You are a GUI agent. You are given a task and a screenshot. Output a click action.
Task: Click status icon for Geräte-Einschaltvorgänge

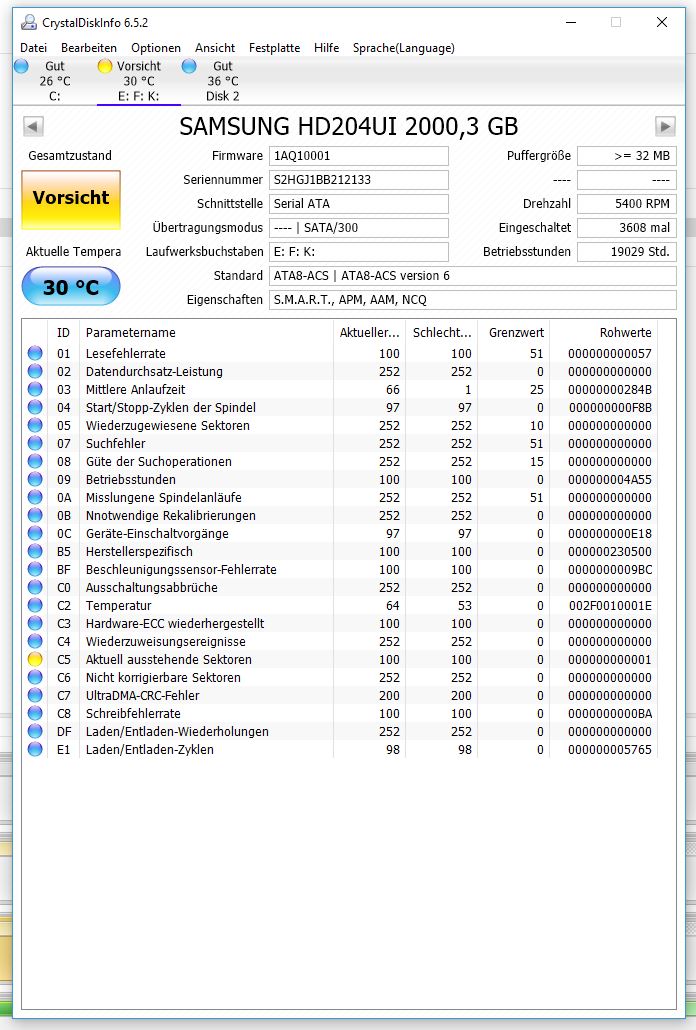[35, 533]
